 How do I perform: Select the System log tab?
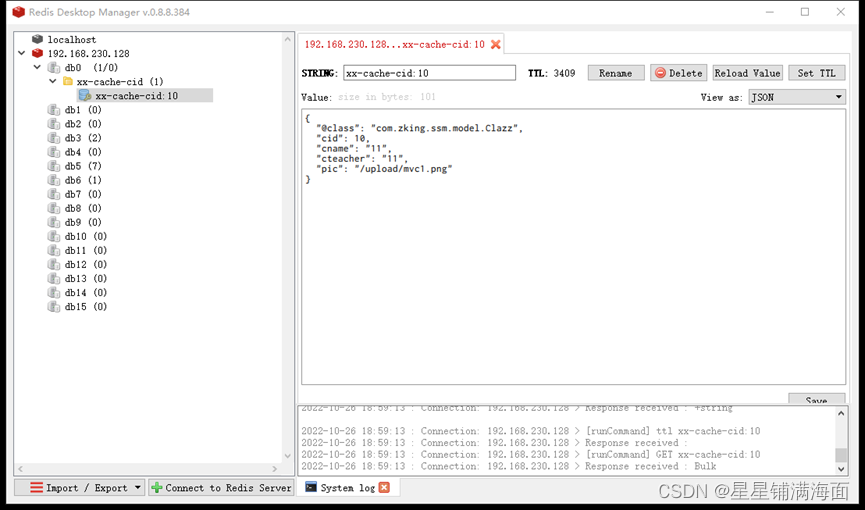point(348,488)
